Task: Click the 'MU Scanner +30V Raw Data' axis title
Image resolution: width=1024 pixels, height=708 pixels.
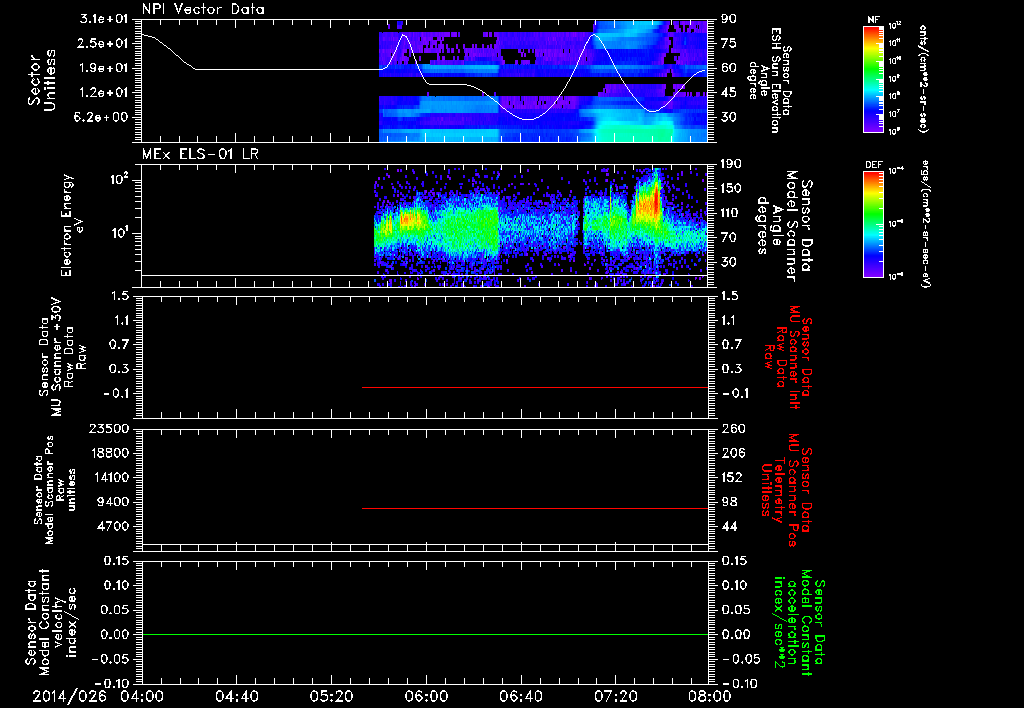Action: pos(62,358)
